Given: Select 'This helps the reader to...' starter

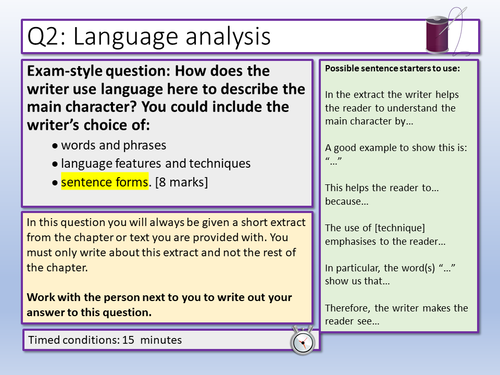Looking at the screenshot, I should pos(382,188).
